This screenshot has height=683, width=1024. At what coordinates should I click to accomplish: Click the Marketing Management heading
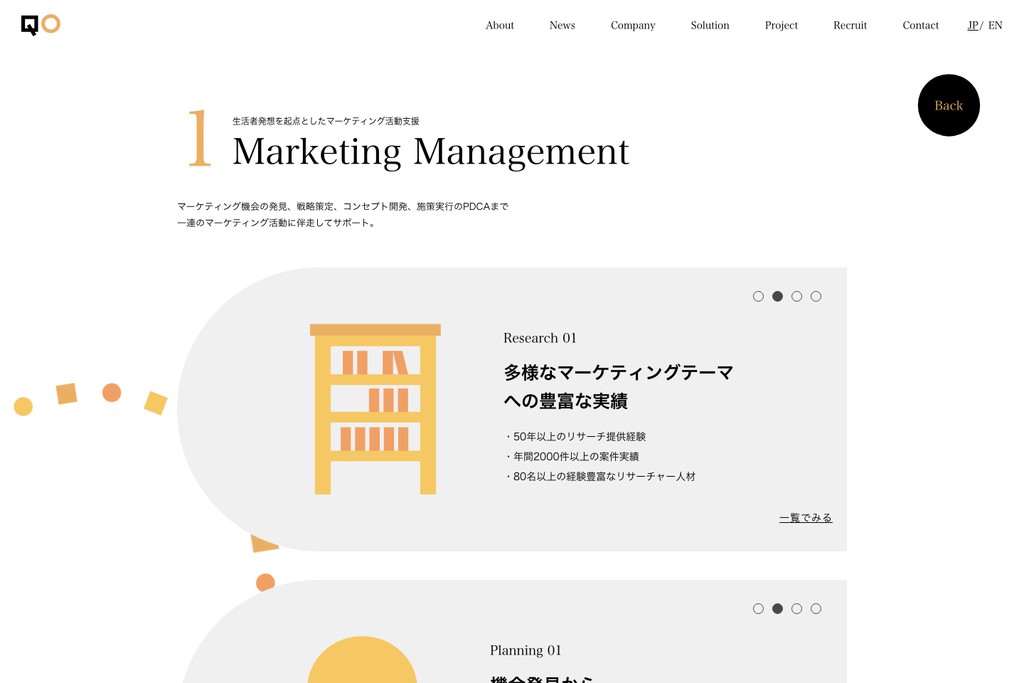430,152
